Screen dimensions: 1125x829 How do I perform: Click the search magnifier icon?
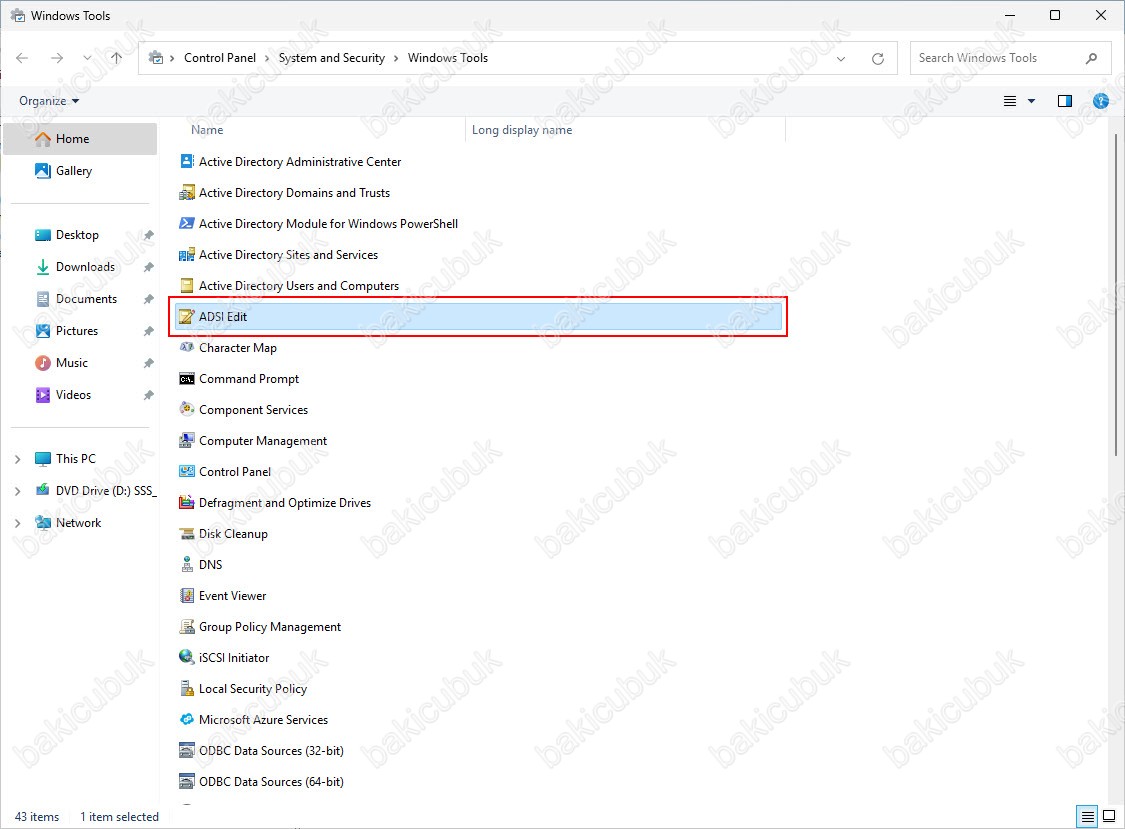tap(1091, 58)
